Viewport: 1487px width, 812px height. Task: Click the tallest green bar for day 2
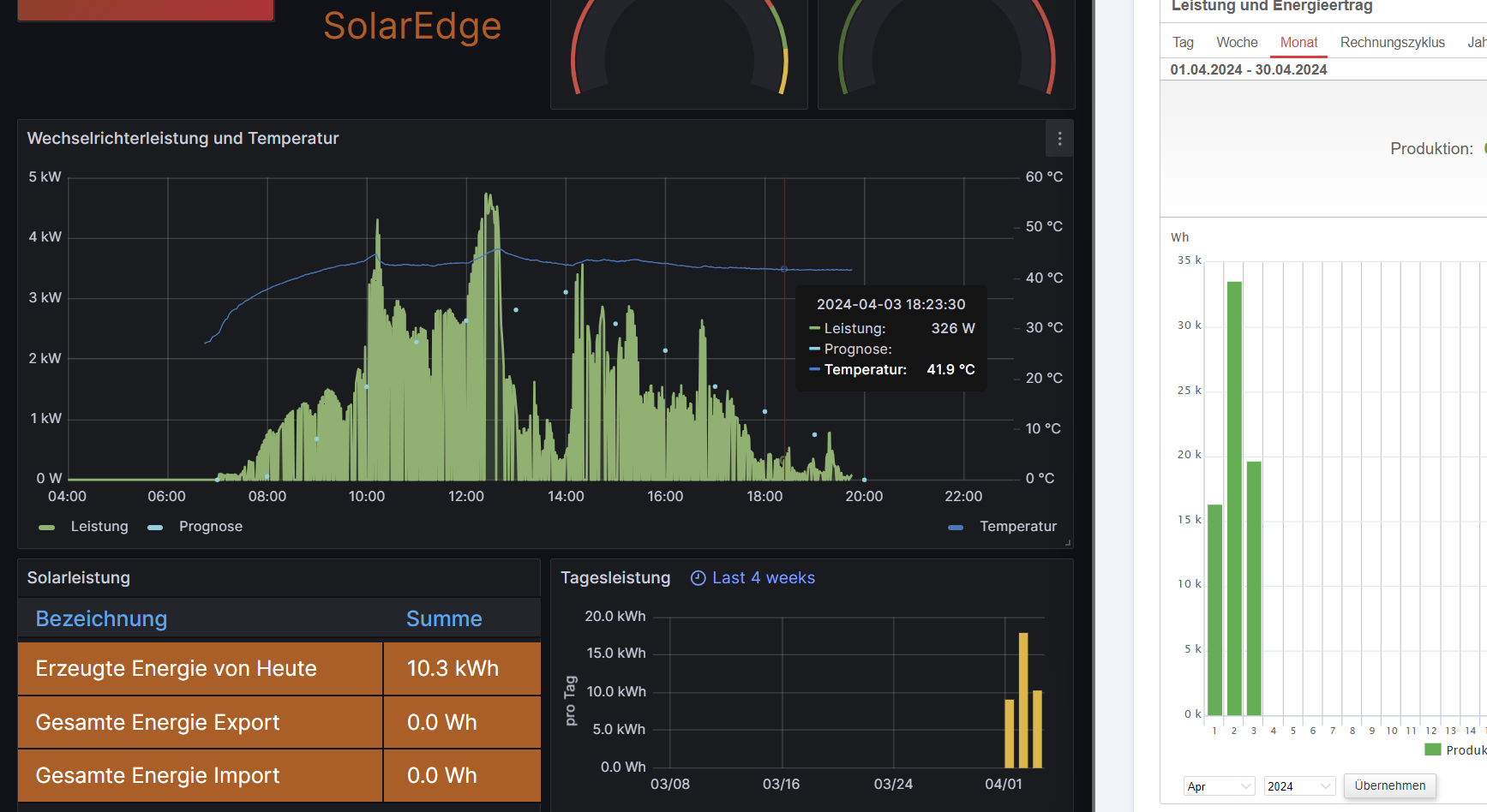[1234, 497]
